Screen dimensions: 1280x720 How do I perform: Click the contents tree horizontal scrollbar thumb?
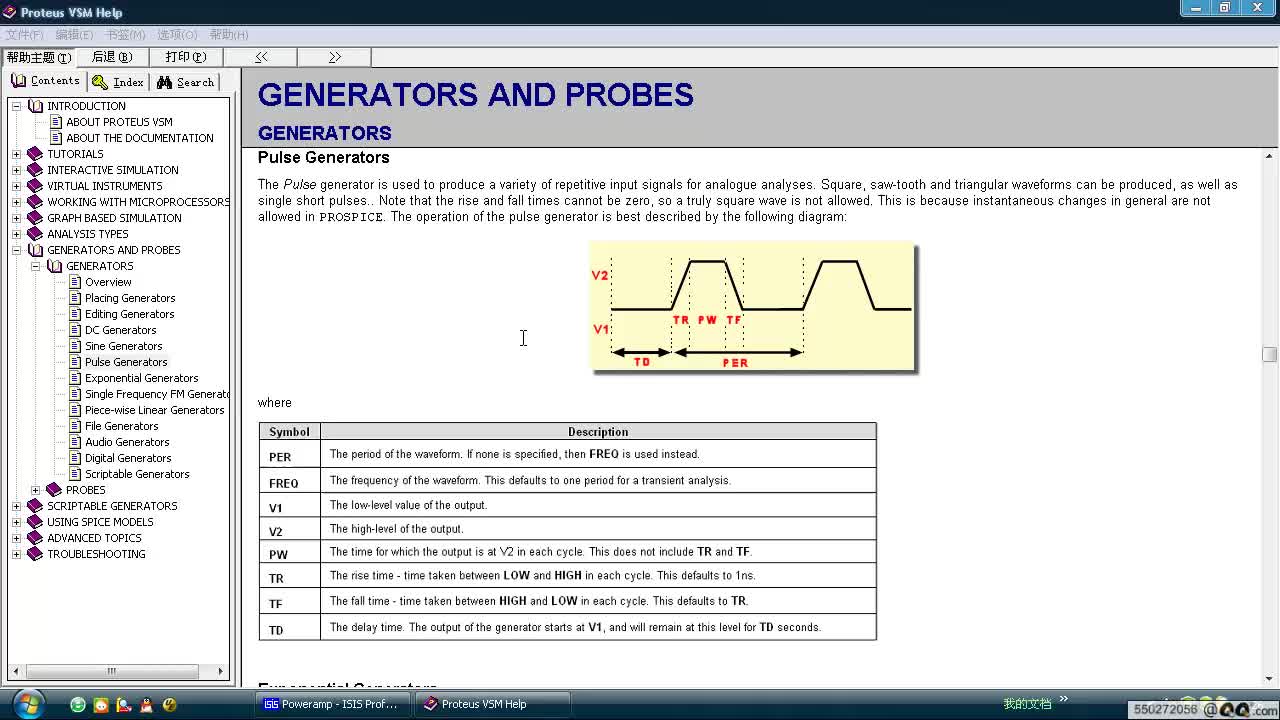pyautogui.click(x=112, y=671)
